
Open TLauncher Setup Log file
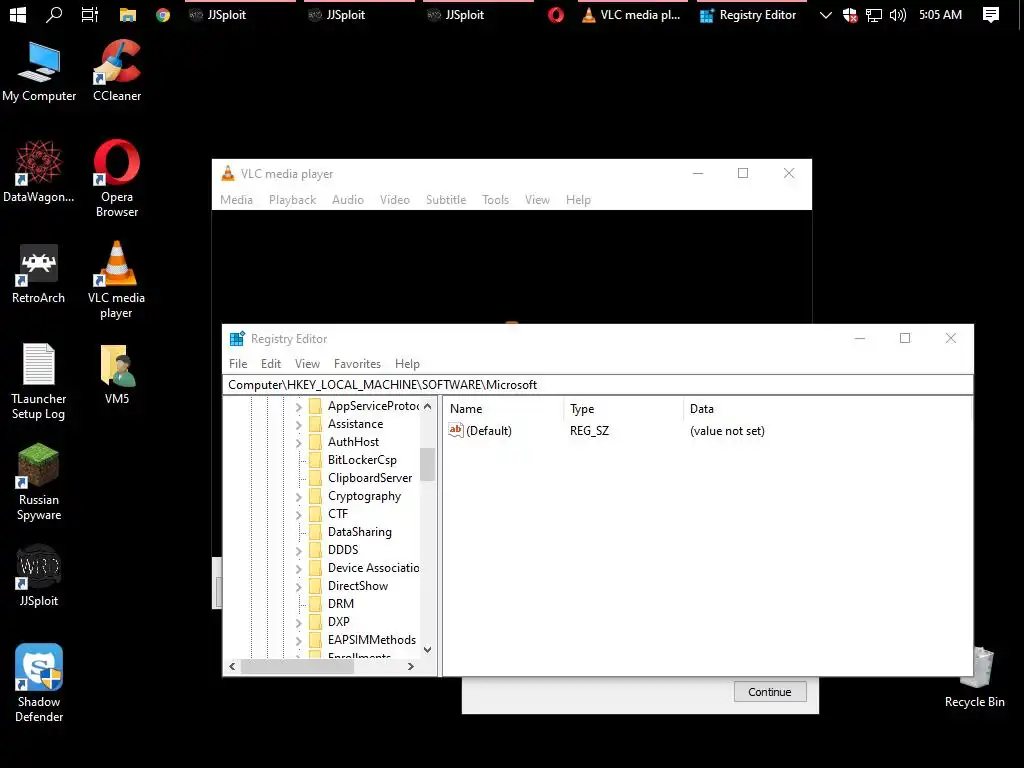(39, 381)
